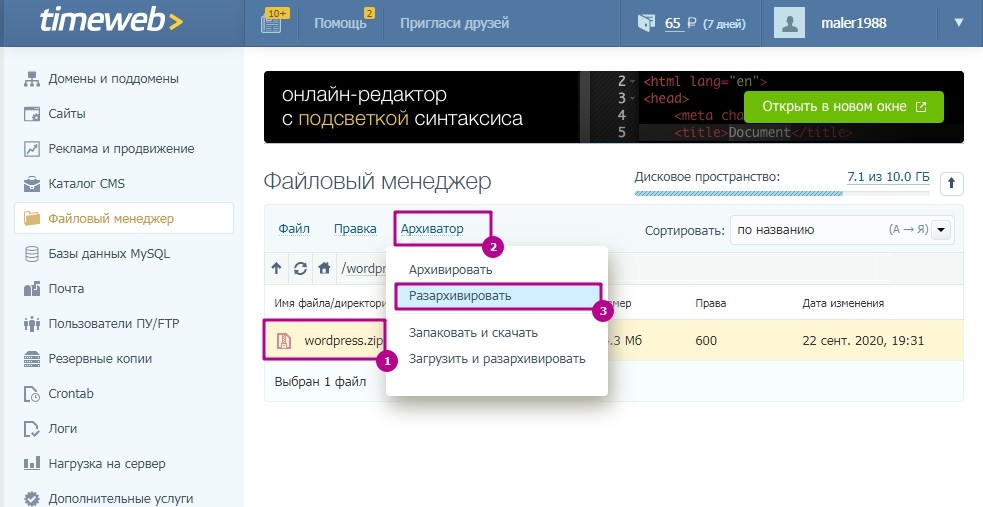Image resolution: width=983 pixels, height=507 pixels.
Task: Click the Базы данных MySQL icon
Action: point(31,254)
